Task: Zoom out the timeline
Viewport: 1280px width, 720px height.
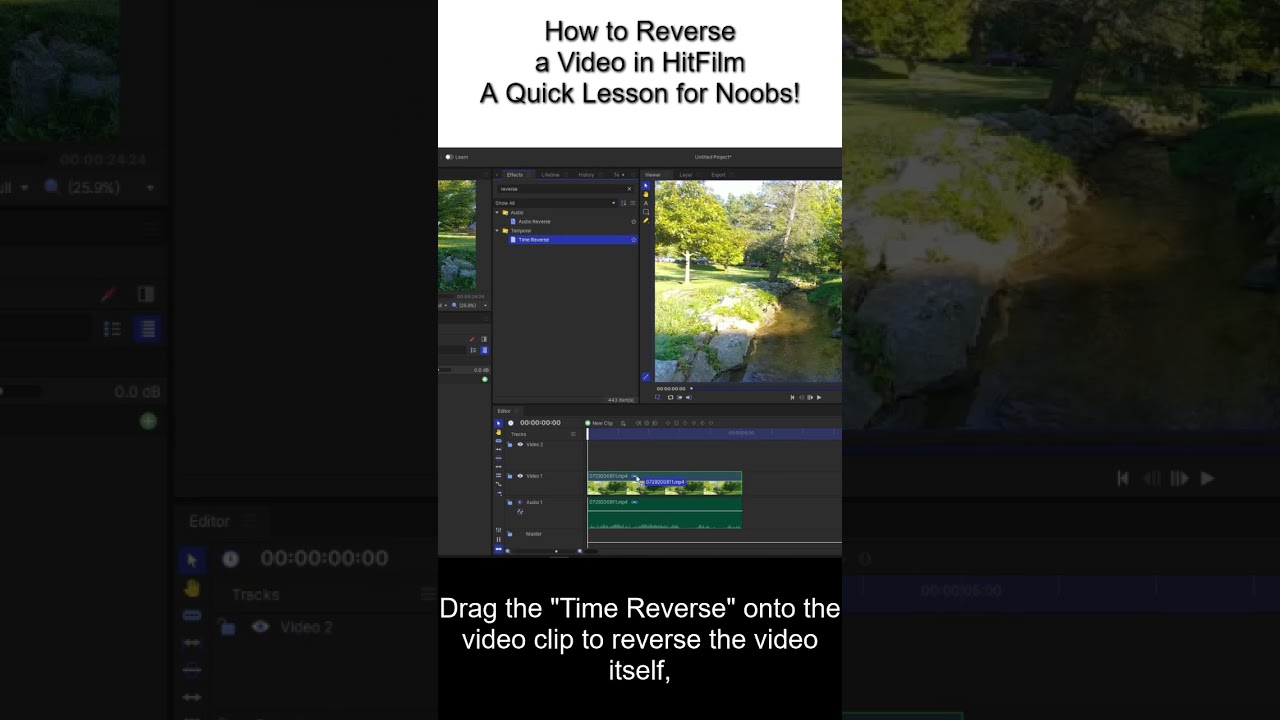Action: tap(508, 551)
